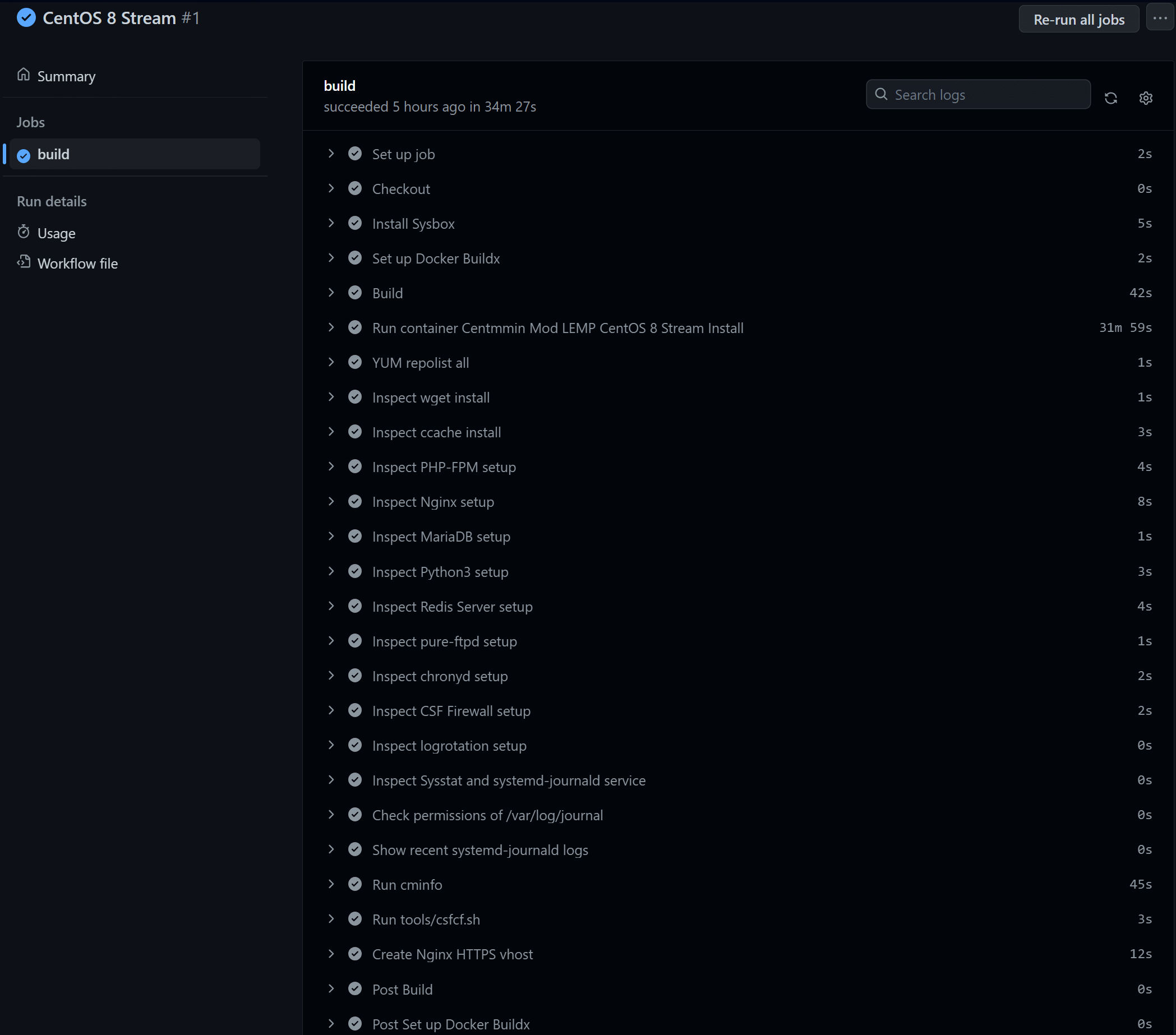Screen dimensions: 1176x1035
Task: Click the Create Nginx HTTPS vhost label
Action: 452,954
